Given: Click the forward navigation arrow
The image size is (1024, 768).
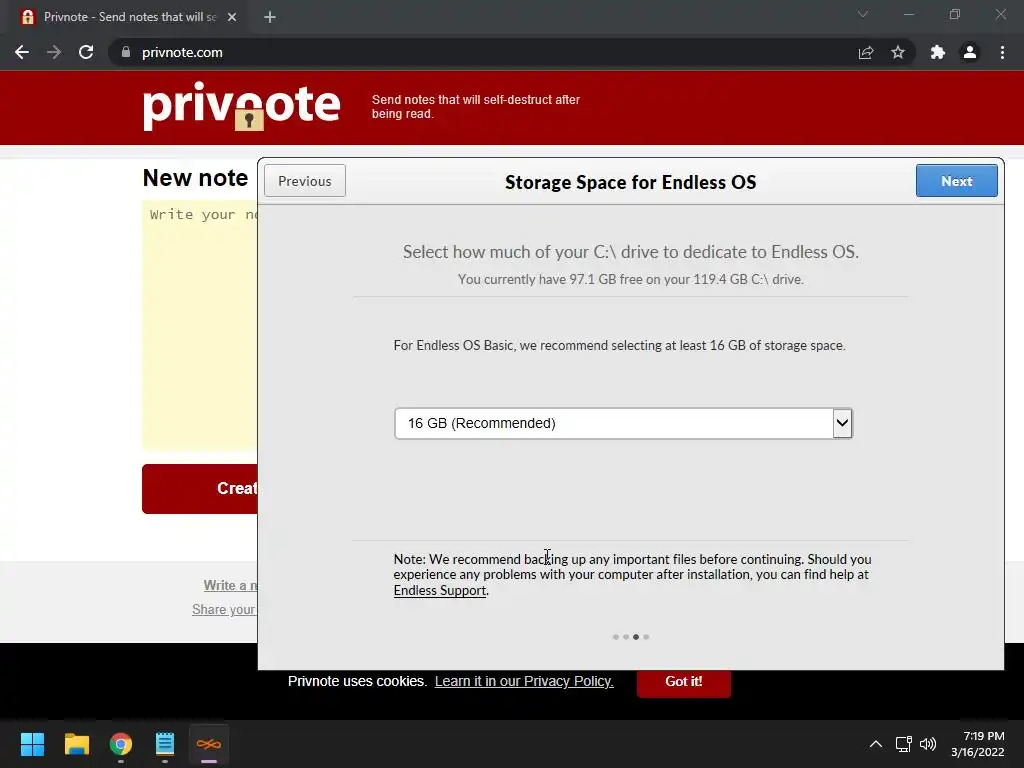Looking at the screenshot, I should pos(54,52).
